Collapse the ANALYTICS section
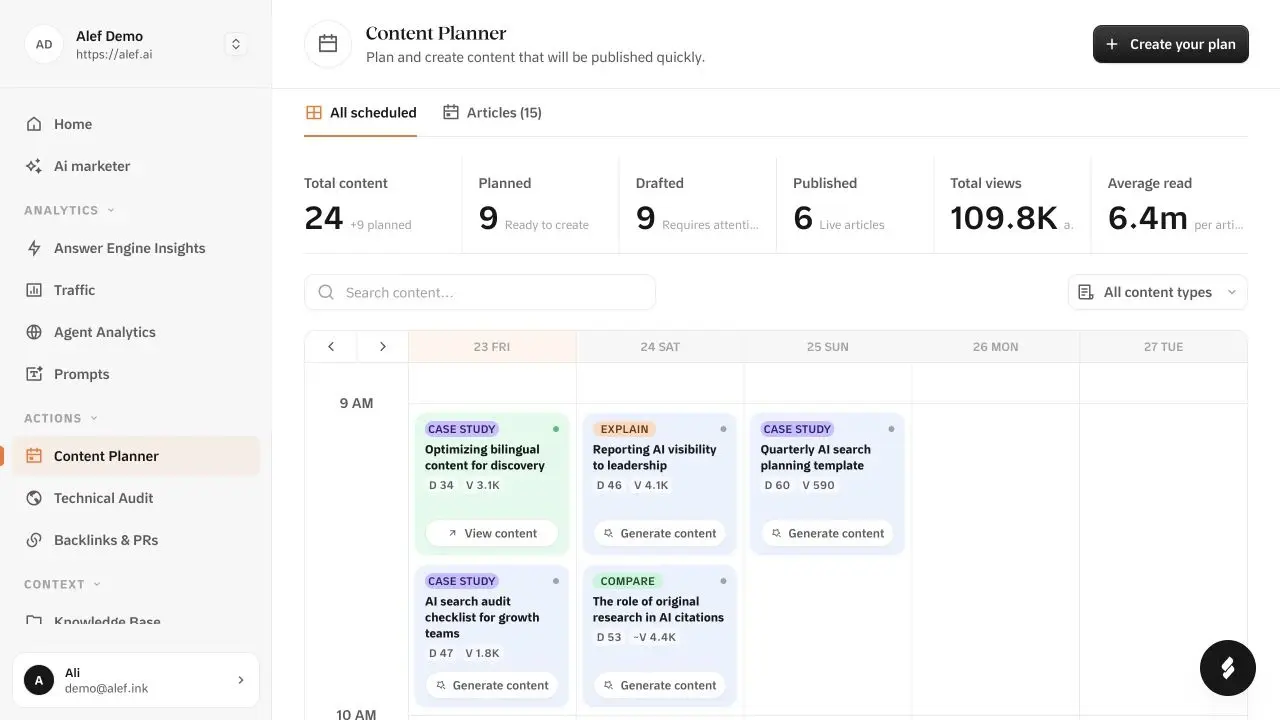The image size is (1280, 720). [x=69, y=210]
